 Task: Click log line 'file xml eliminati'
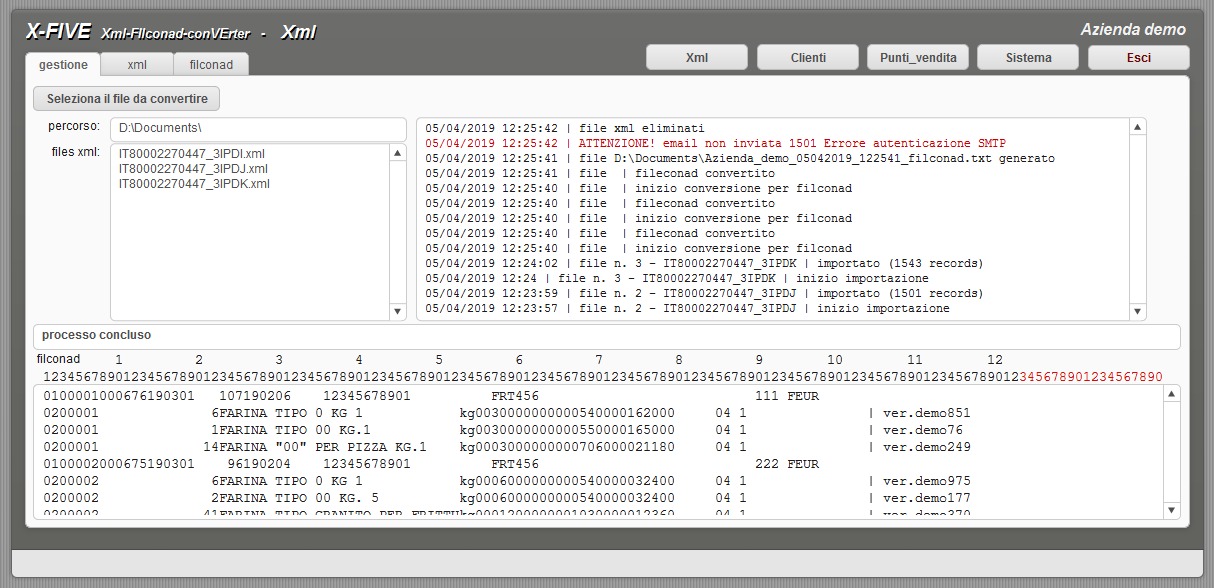[x=564, y=128]
